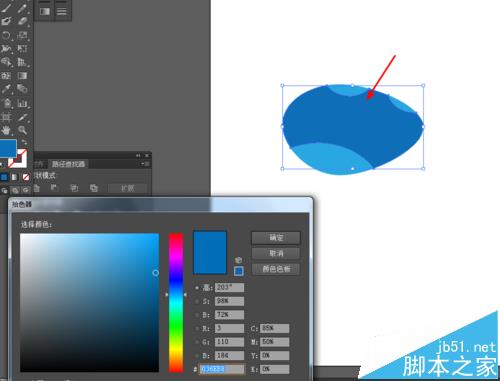
Task: Click the H hue value field
Action: (229, 288)
